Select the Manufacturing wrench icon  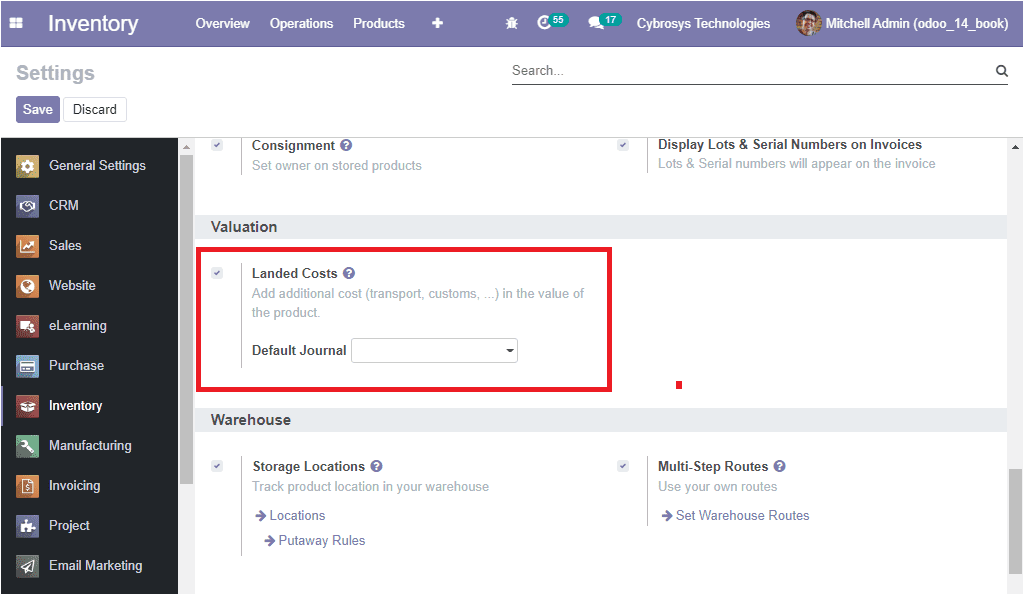pos(27,446)
